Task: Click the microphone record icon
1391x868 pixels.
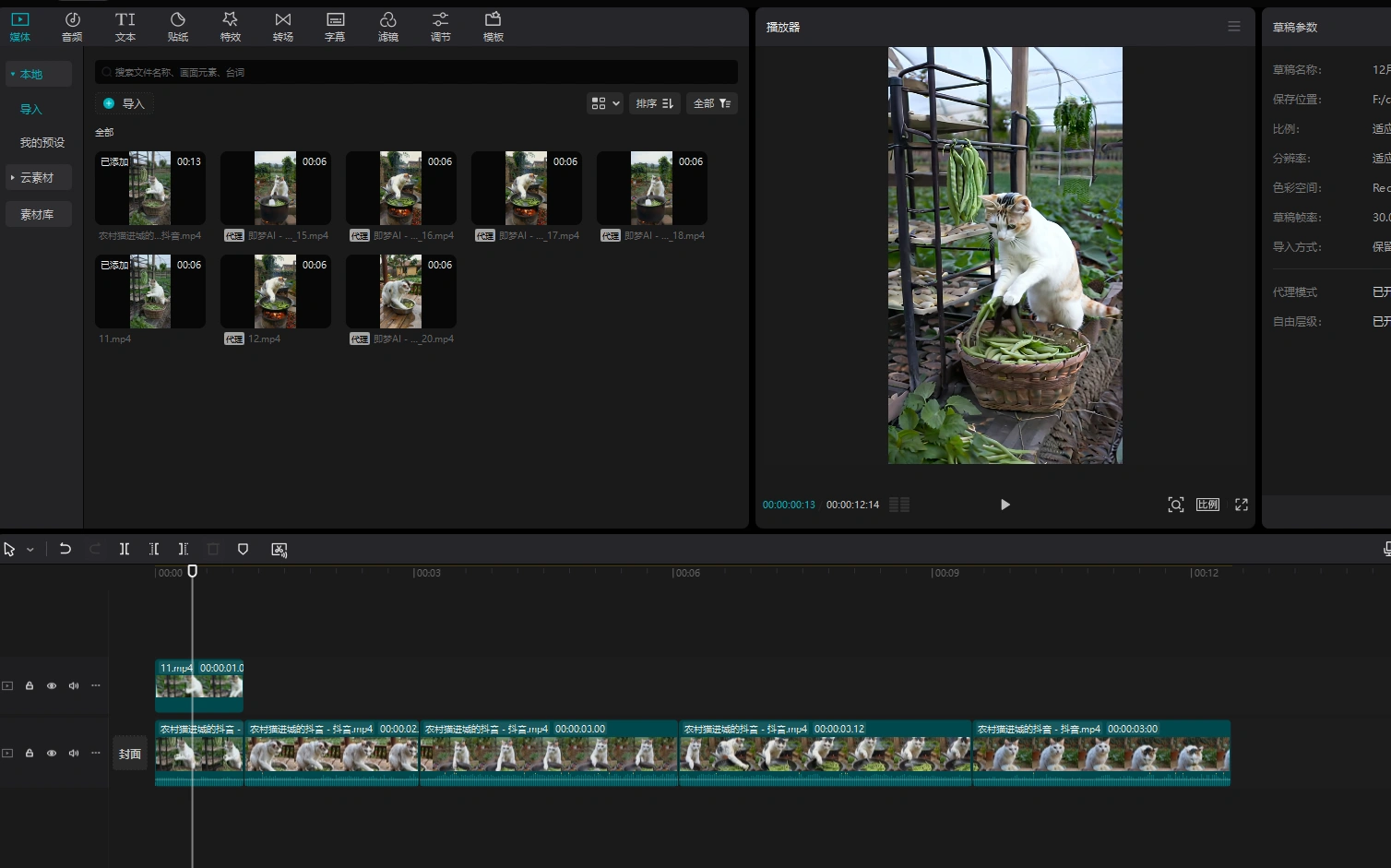Action: (1386, 549)
